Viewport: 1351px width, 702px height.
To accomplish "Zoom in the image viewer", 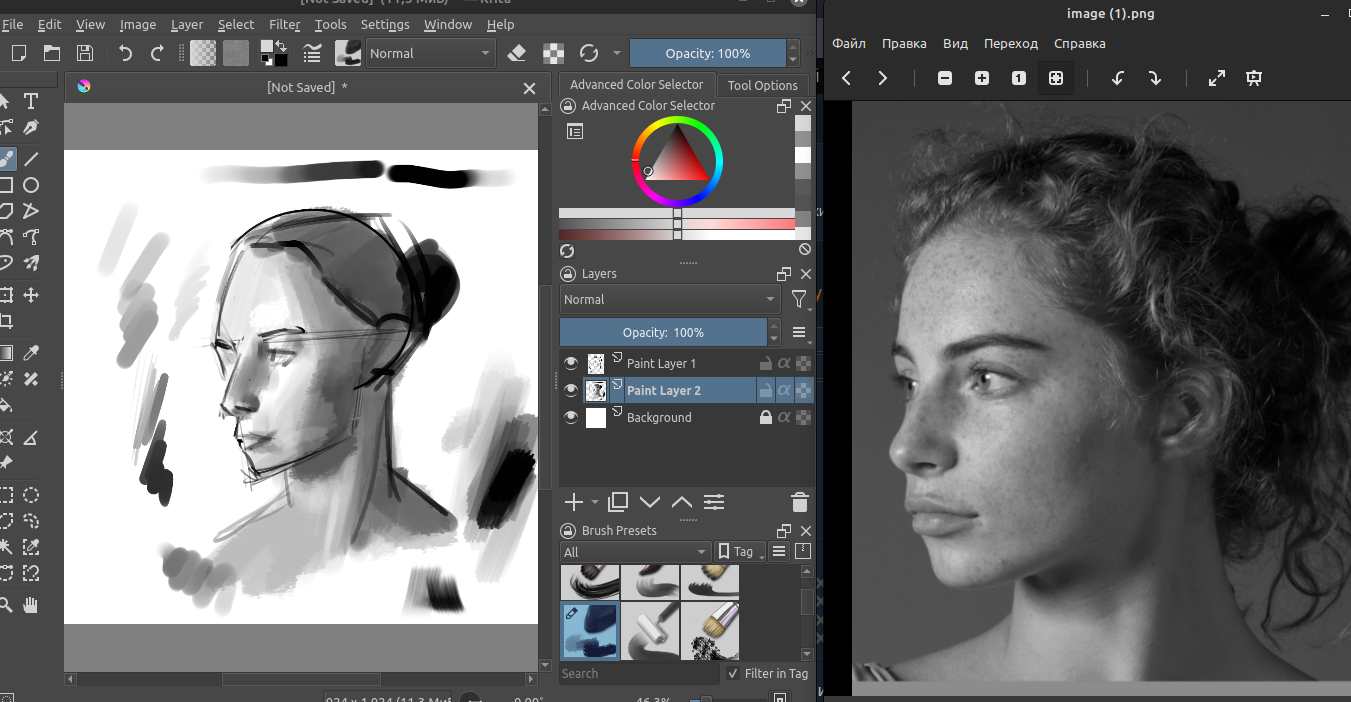I will [x=982, y=78].
